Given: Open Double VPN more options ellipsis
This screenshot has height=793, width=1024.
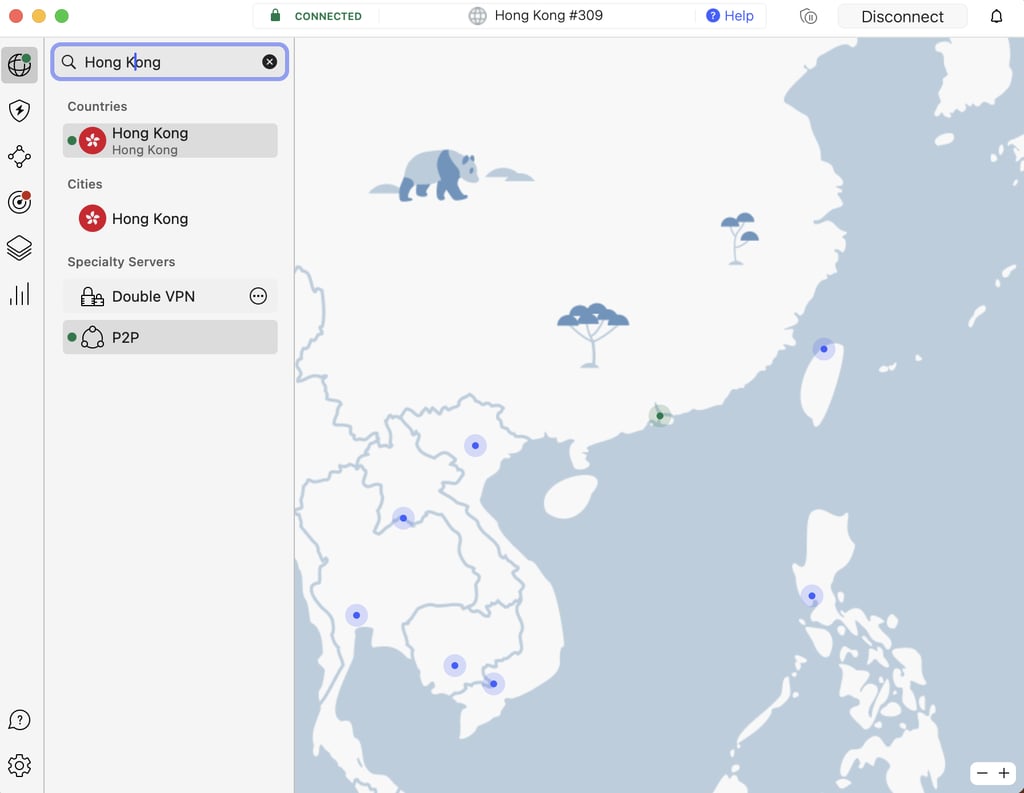Looking at the screenshot, I should point(258,296).
